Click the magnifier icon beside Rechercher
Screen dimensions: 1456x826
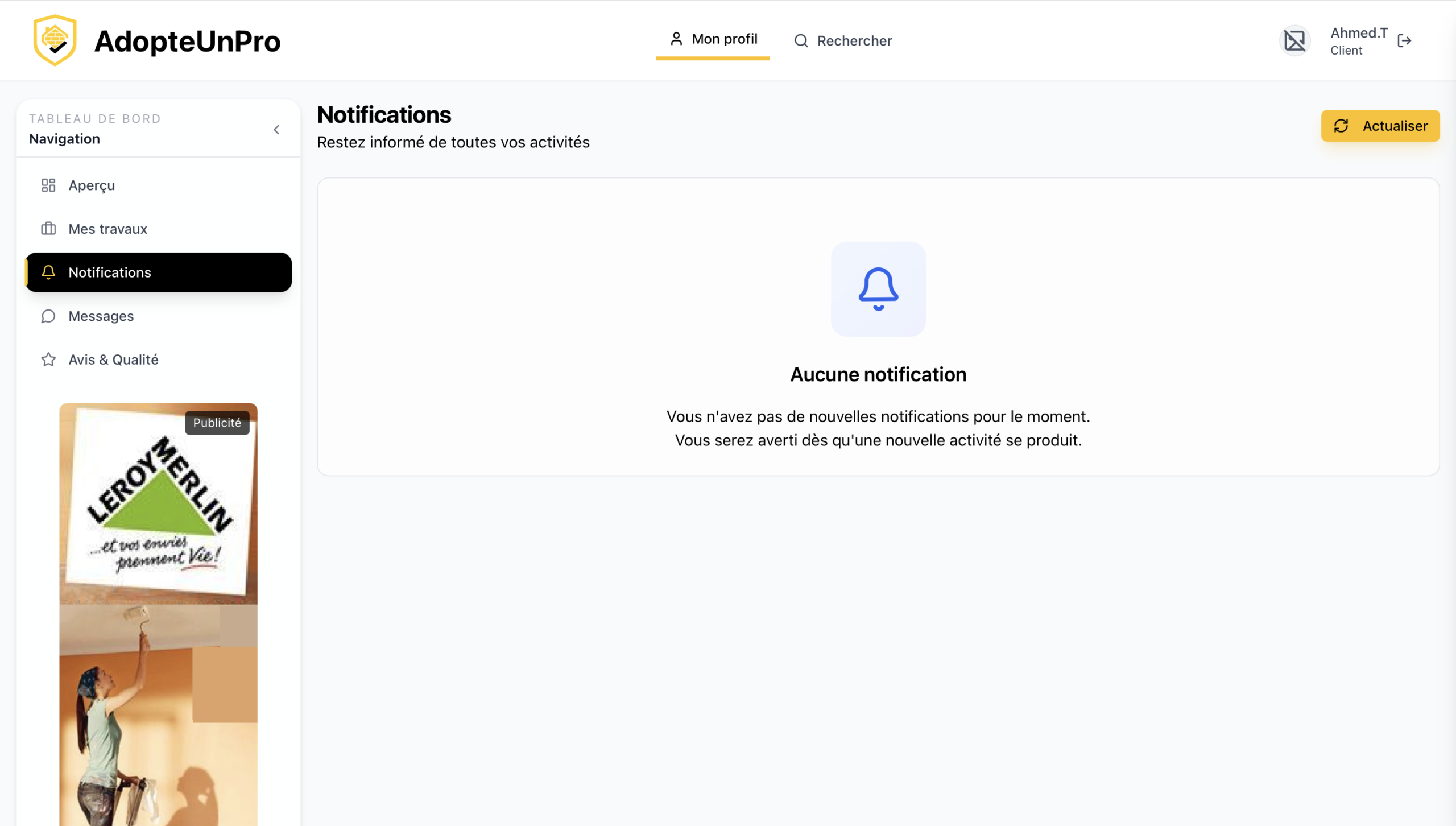pyautogui.click(x=801, y=40)
